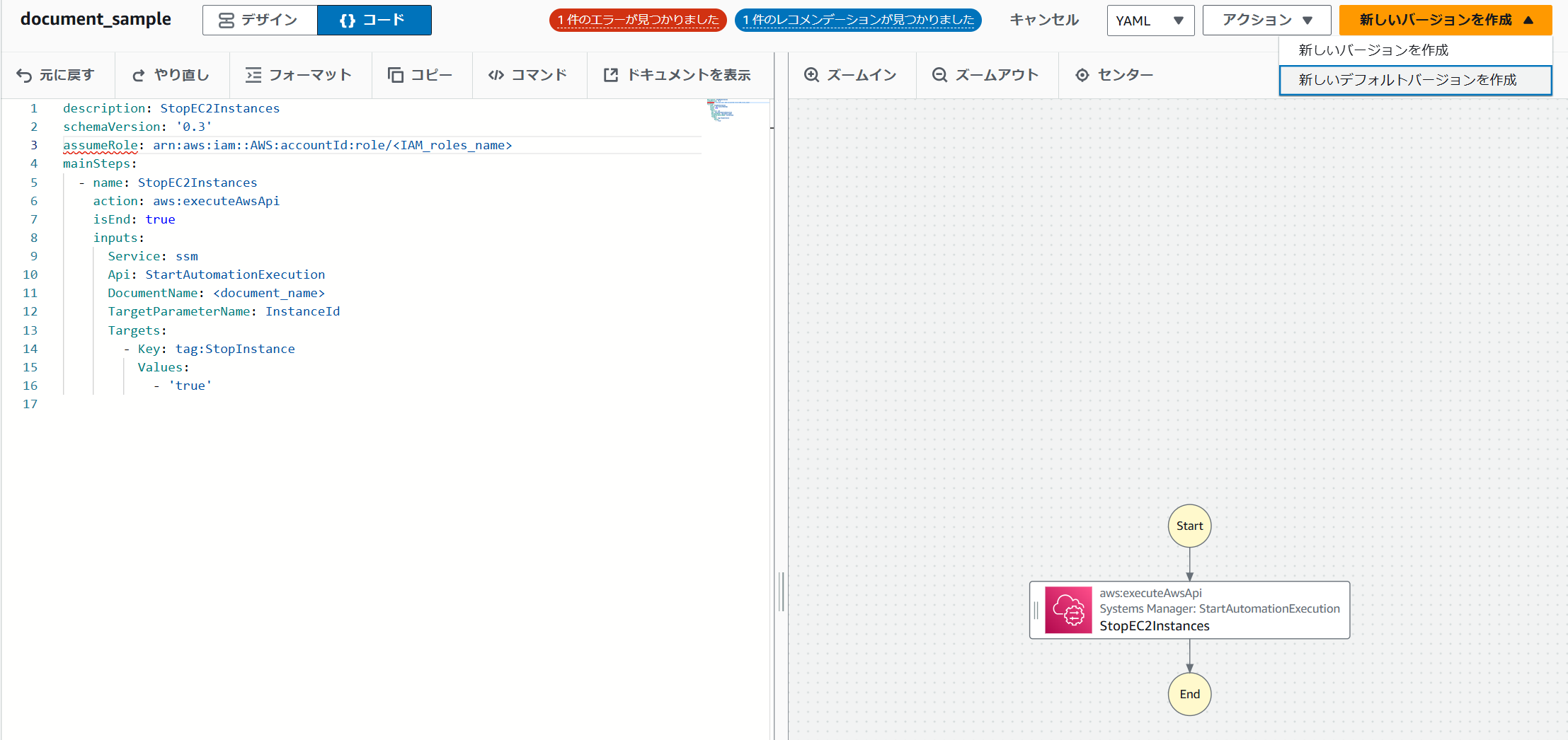Click the デザイン tab layout icon

pyautogui.click(x=226, y=21)
